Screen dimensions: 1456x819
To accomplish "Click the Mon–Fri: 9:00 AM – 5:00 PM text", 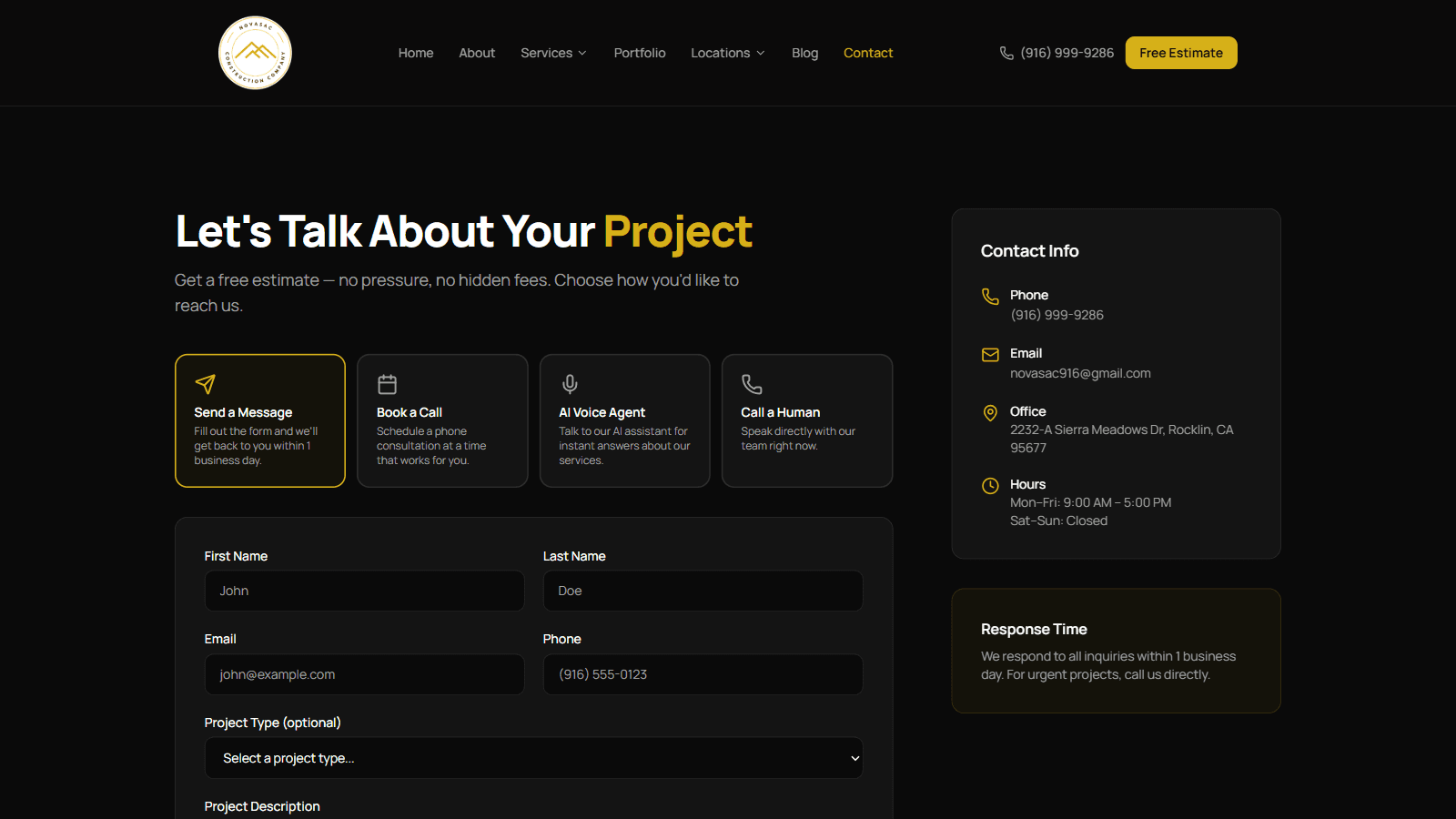I will coord(1090,502).
